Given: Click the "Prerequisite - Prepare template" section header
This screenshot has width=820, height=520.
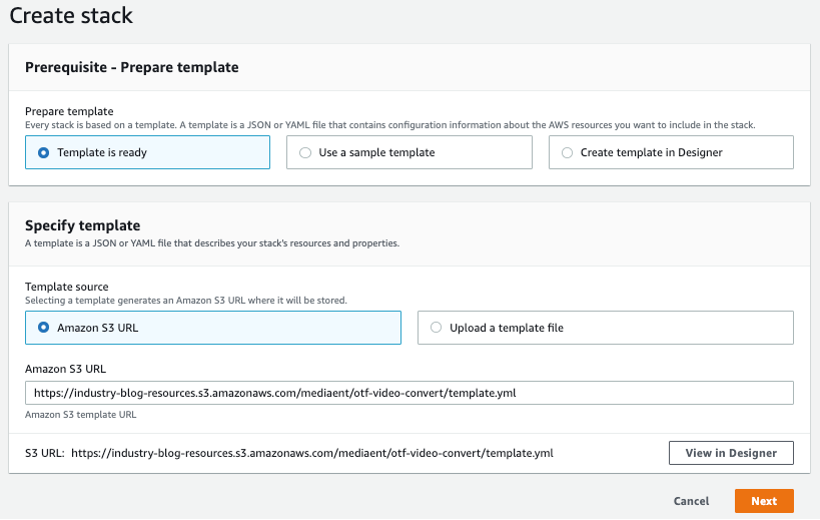Looking at the screenshot, I should [131, 68].
